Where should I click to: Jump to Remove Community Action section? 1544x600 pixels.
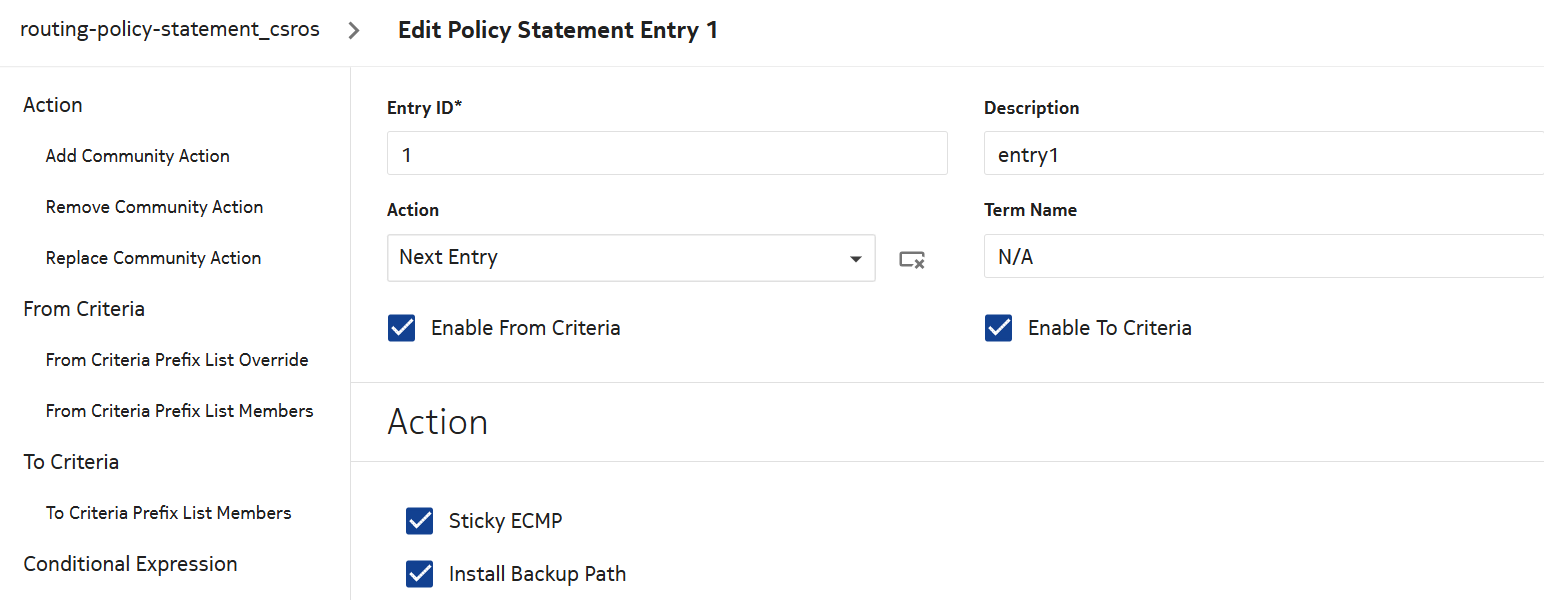tap(154, 207)
